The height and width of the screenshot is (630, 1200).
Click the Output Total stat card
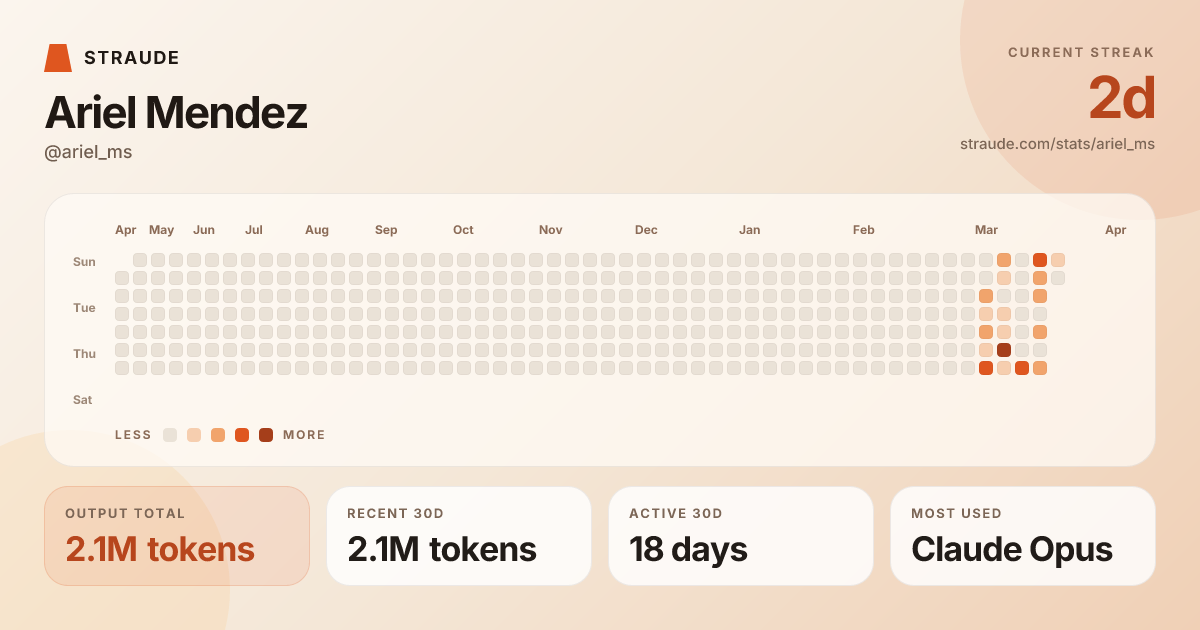177,536
